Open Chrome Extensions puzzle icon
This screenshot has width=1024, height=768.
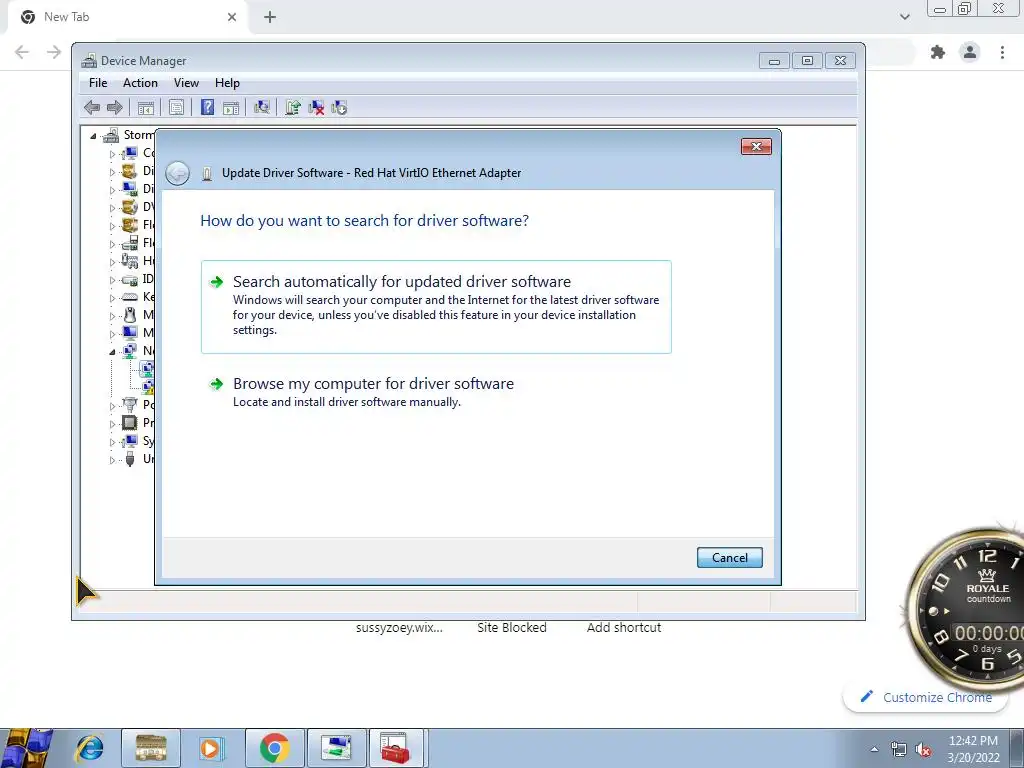click(x=938, y=52)
